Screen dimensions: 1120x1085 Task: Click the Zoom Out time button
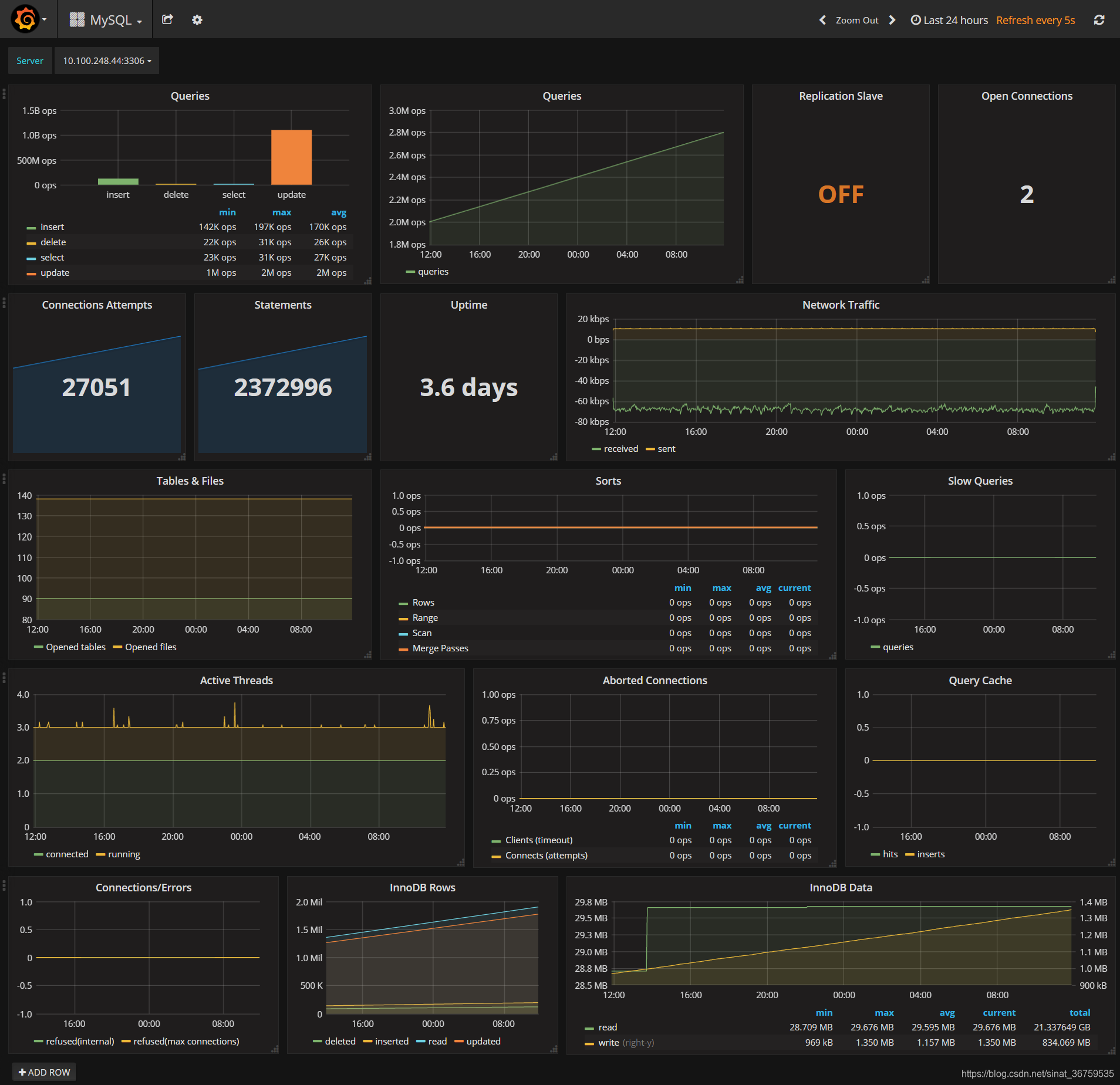tap(857, 20)
